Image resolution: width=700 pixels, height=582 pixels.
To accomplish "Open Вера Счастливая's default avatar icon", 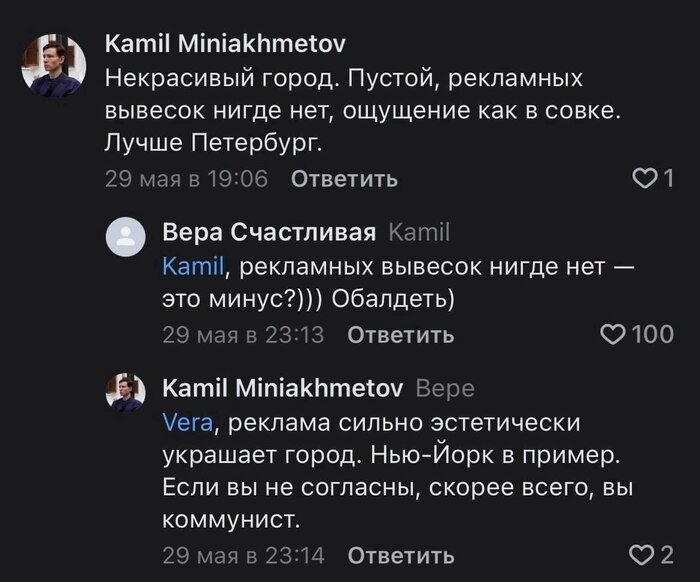I will pyautogui.click(x=125, y=237).
